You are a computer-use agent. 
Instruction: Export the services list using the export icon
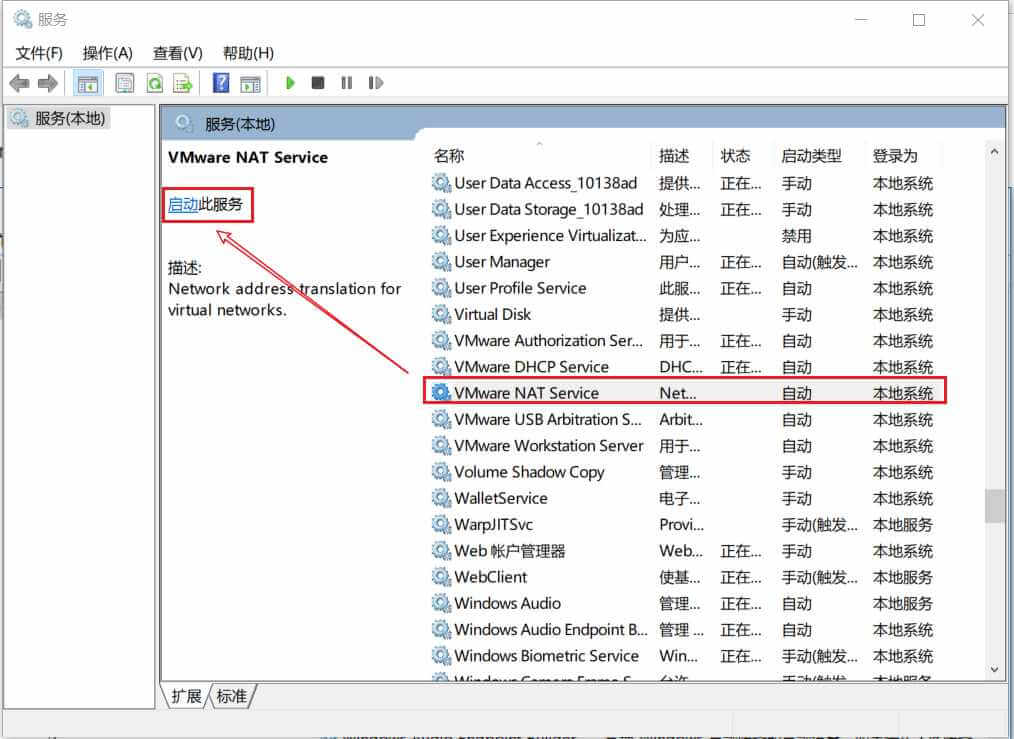tap(183, 83)
